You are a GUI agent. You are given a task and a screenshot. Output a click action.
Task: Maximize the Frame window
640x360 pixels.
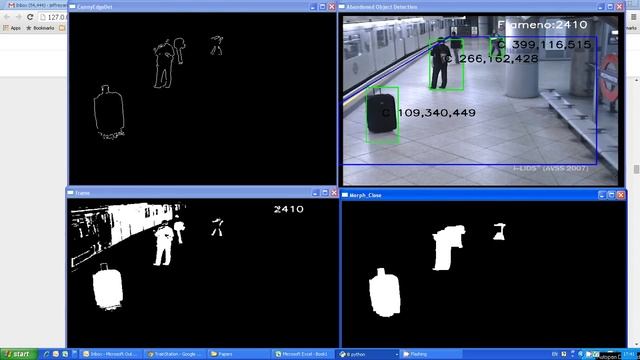coord(325,193)
